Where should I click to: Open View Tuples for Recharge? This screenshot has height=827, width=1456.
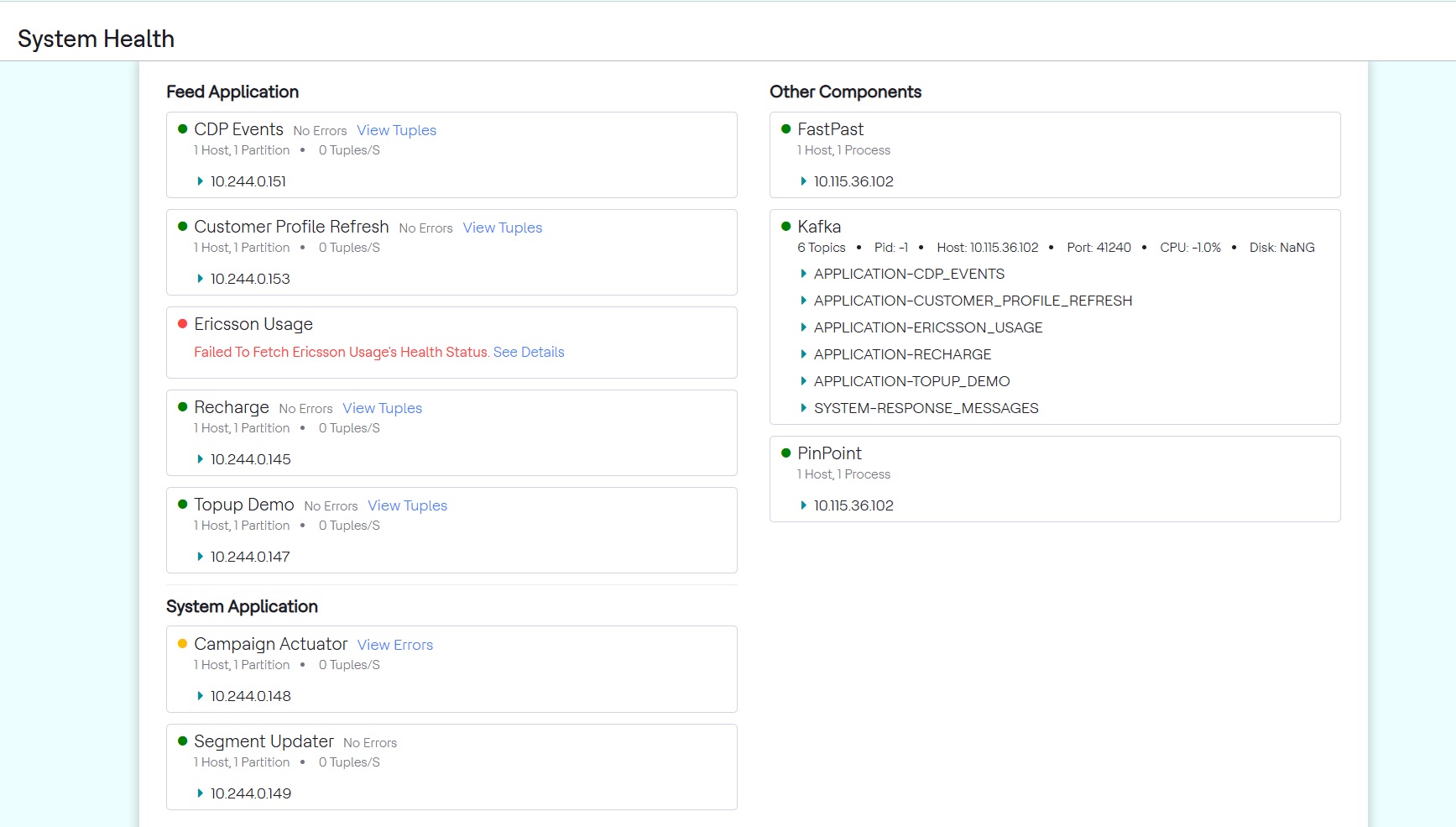point(382,408)
